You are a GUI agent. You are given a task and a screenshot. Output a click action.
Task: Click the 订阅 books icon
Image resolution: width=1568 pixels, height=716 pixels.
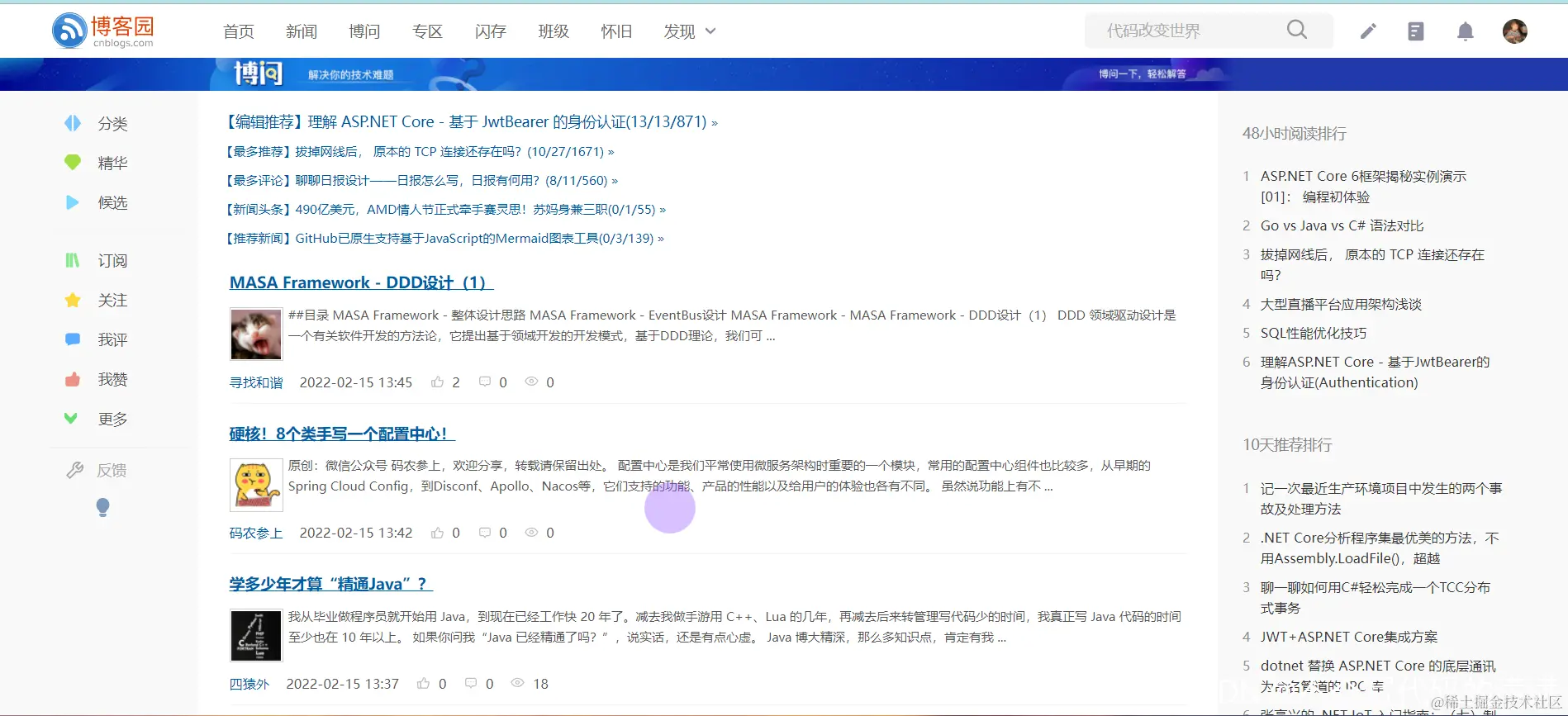coord(73,260)
